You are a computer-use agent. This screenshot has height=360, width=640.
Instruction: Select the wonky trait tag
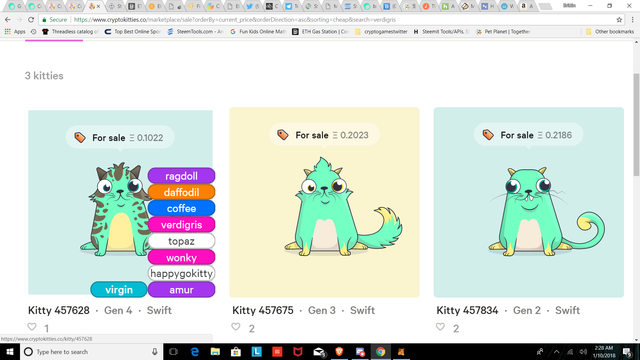click(x=181, y=258)
